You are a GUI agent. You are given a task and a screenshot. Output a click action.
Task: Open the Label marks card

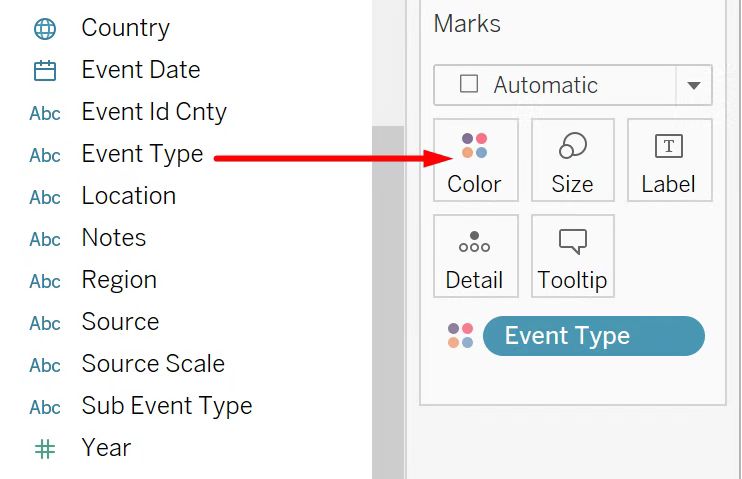coord(668,160)
